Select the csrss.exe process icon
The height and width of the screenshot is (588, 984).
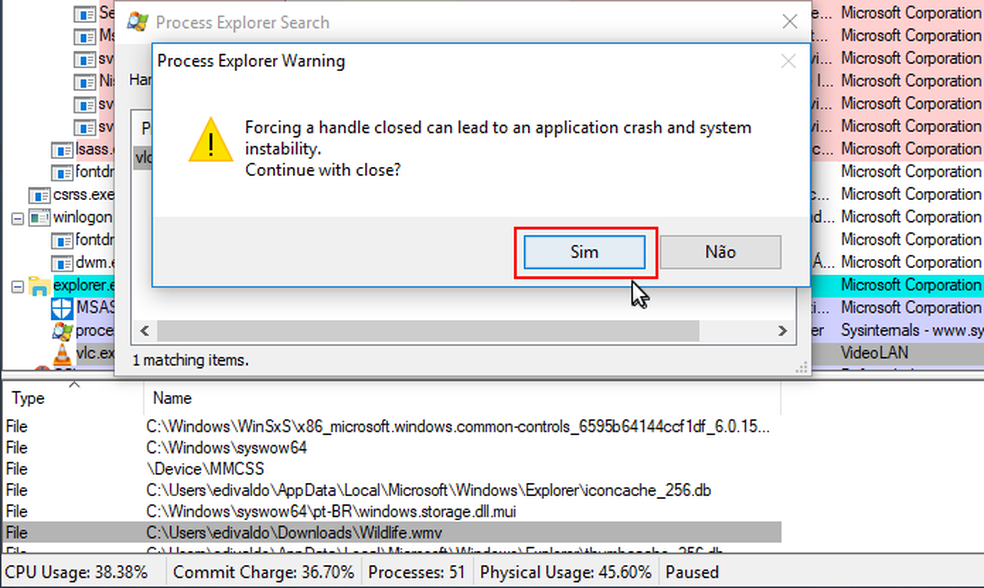click(40, 194)
